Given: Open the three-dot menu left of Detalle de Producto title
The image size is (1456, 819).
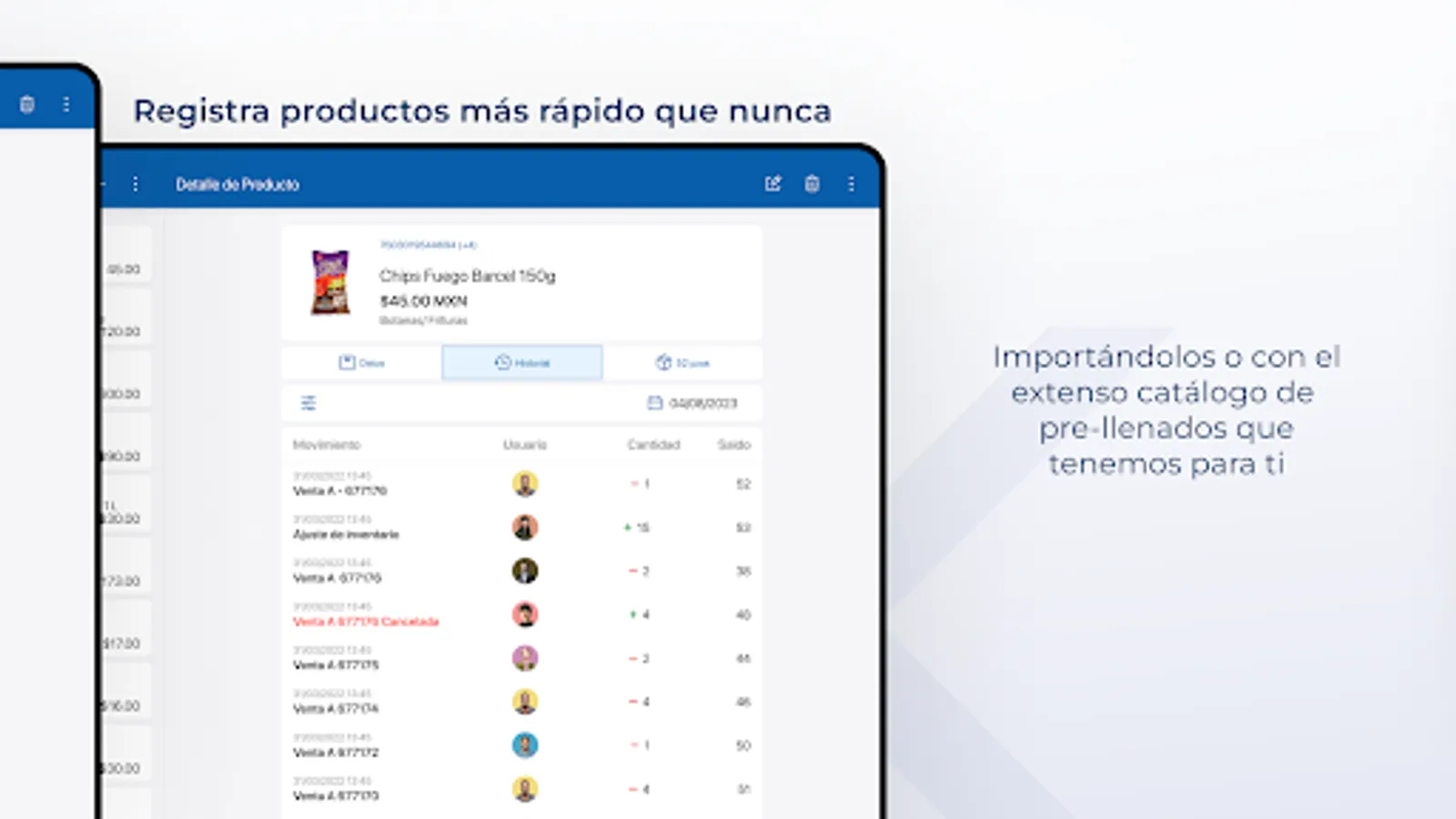Looking at the screenshot, I should 136,184.
